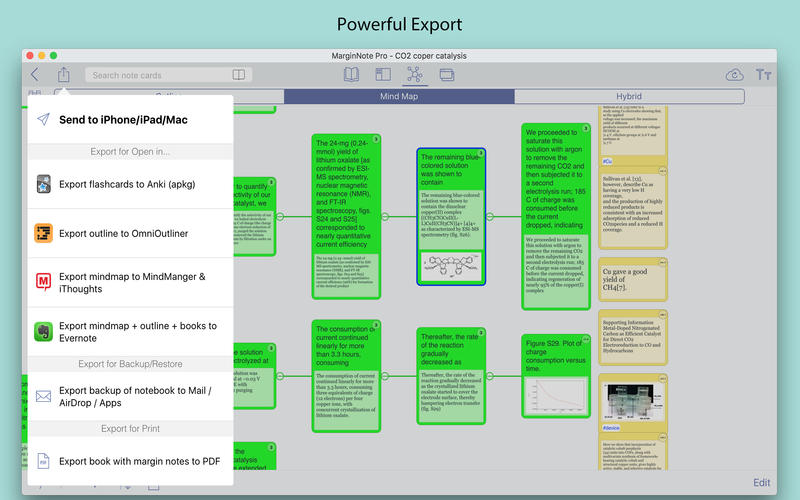
Task: Click the Evernote elephant icon
Action: [x=43, y=332]
